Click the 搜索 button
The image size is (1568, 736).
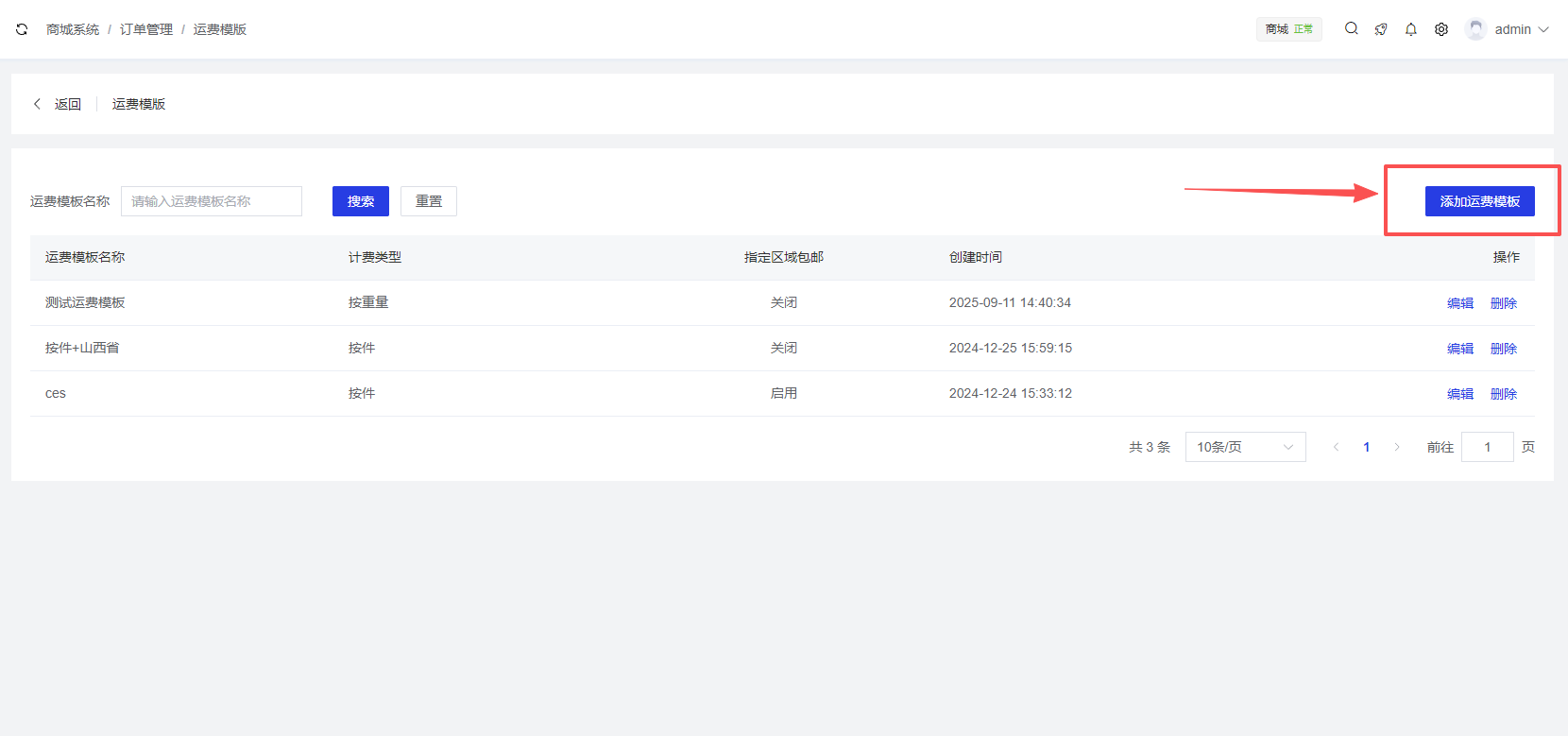click(x=361, y=201)
